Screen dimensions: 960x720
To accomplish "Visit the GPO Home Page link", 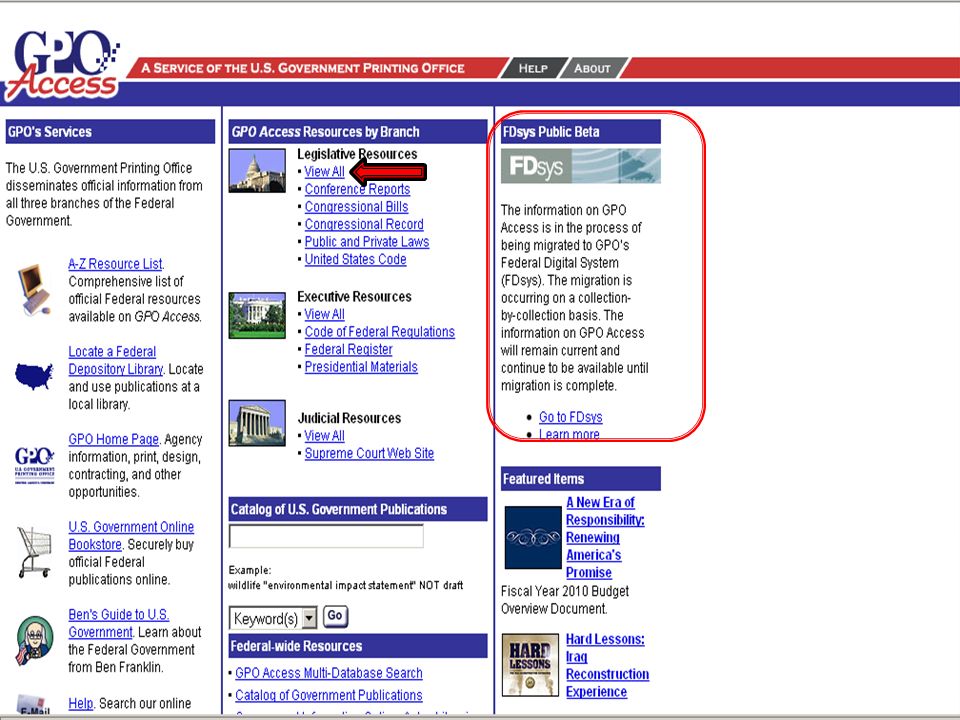I will coord(113,440).
